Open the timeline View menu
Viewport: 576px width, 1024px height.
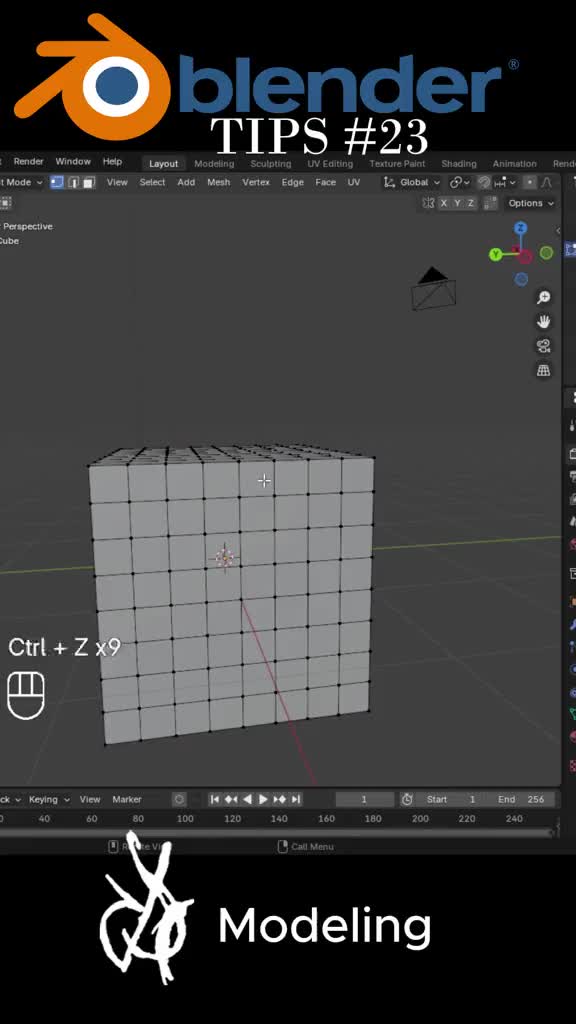90,799
